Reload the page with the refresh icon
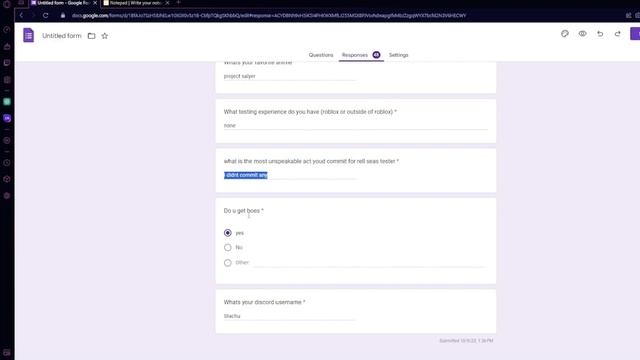Image resolution: width=640 pixels, height=360 pixels. pos(46,16)
